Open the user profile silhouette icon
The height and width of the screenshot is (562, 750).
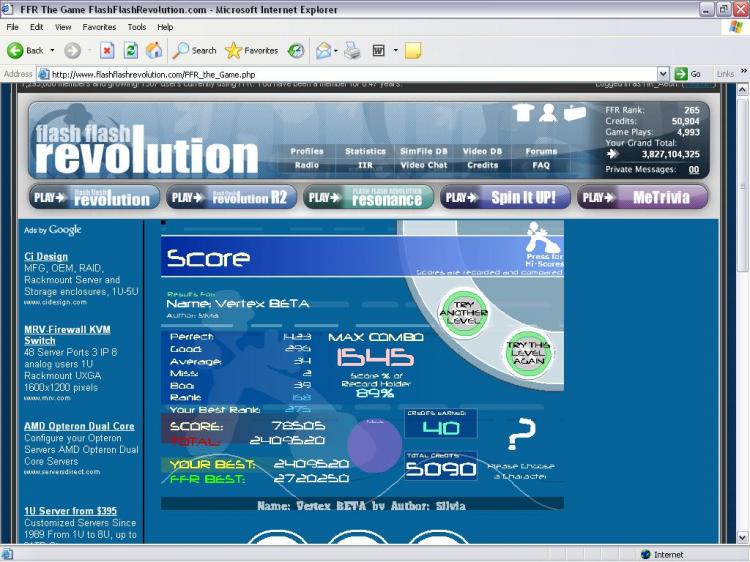(x=548, y=113)
